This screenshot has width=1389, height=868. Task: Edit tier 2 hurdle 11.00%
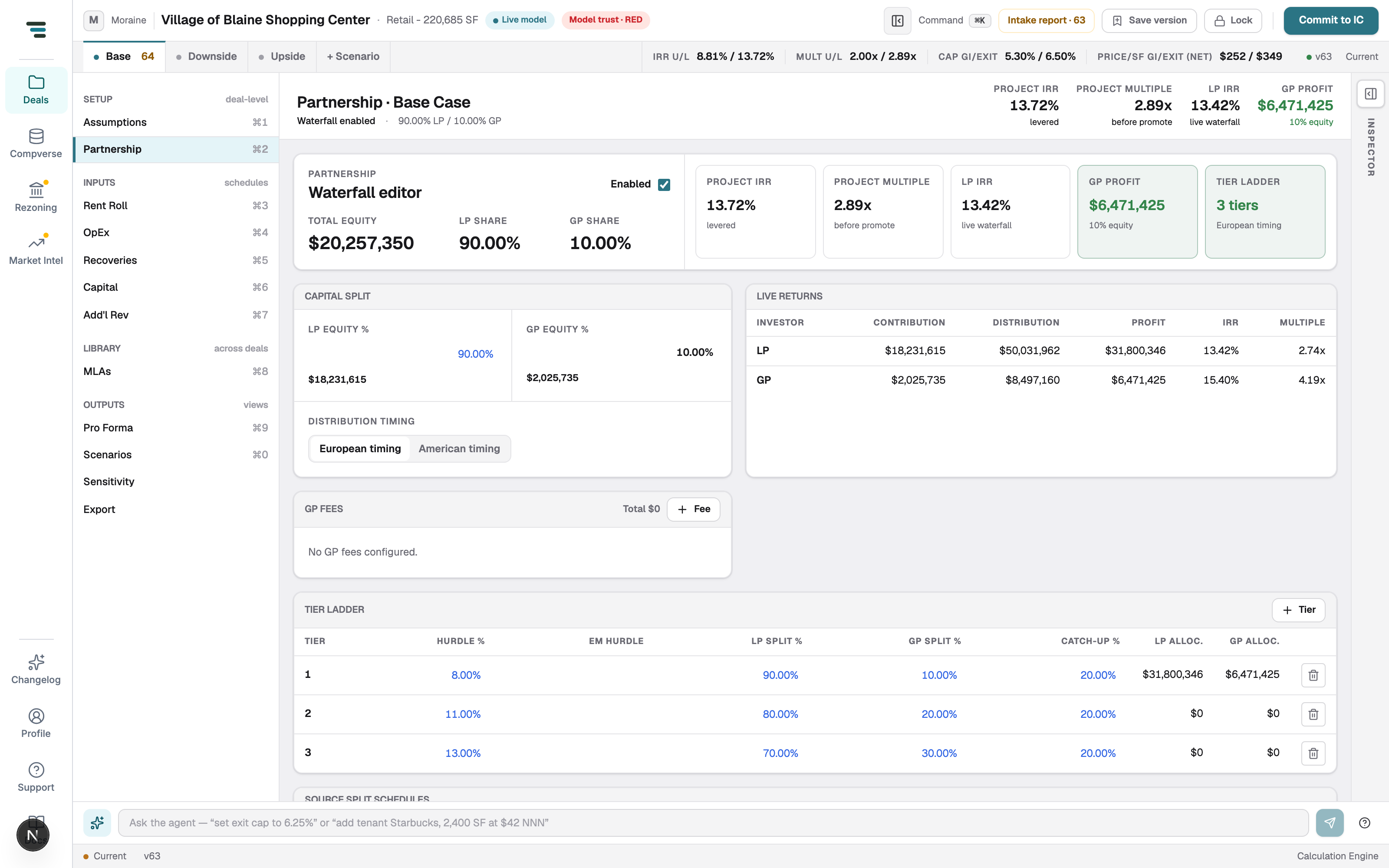coord(463,714)
